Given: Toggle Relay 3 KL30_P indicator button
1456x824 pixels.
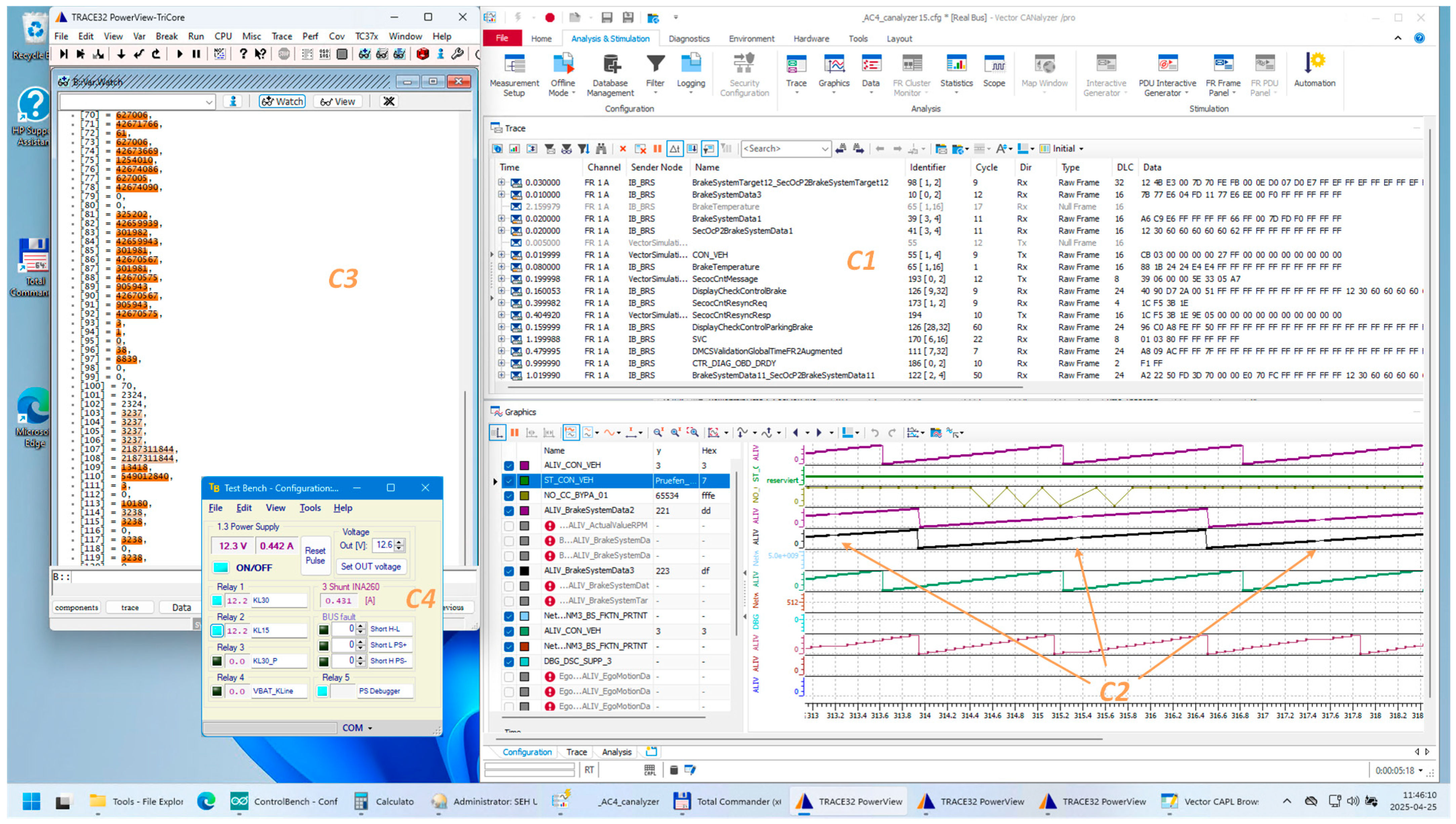Looking at the screenshot, I should tap(217, 661).
